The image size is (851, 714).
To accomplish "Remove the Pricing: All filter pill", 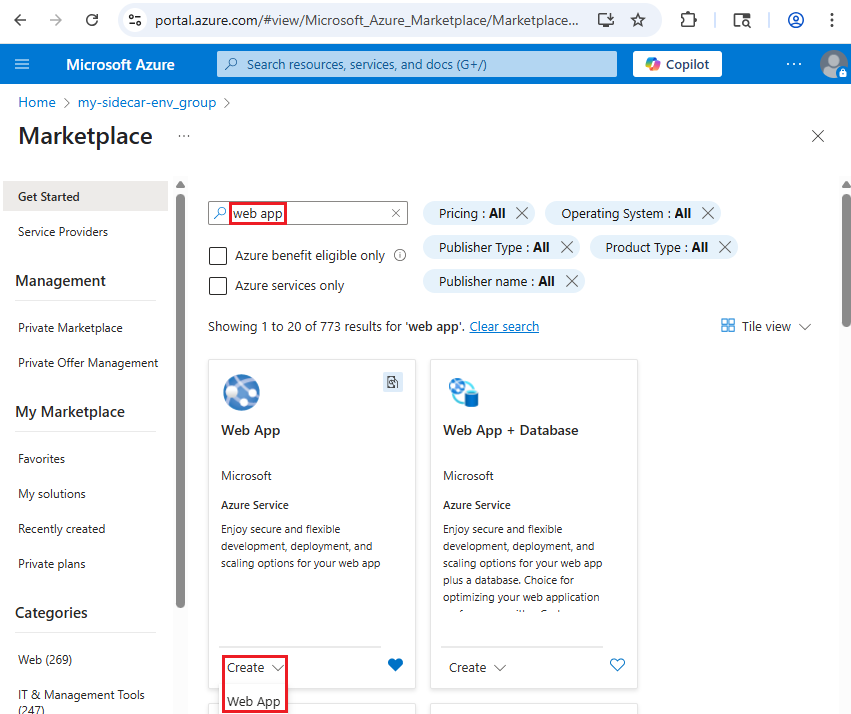I will 521,213.
